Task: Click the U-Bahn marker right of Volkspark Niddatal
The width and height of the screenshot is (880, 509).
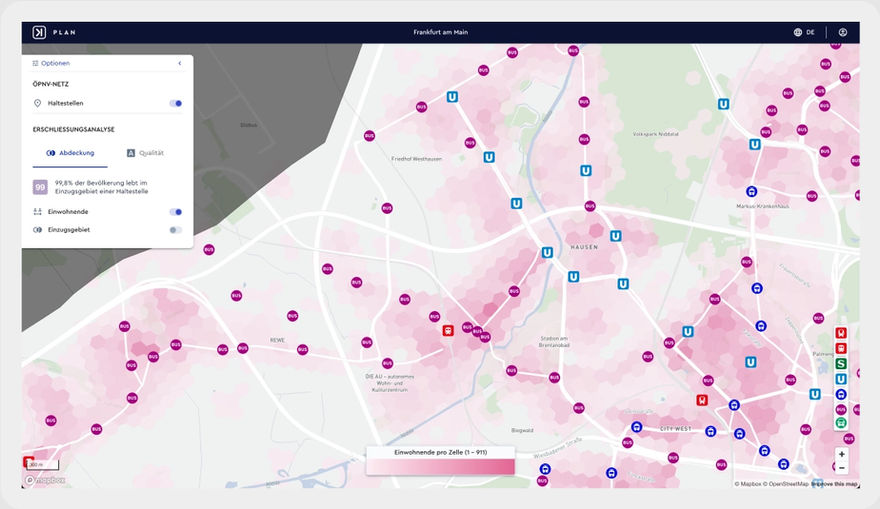Action: click(723, 104)
